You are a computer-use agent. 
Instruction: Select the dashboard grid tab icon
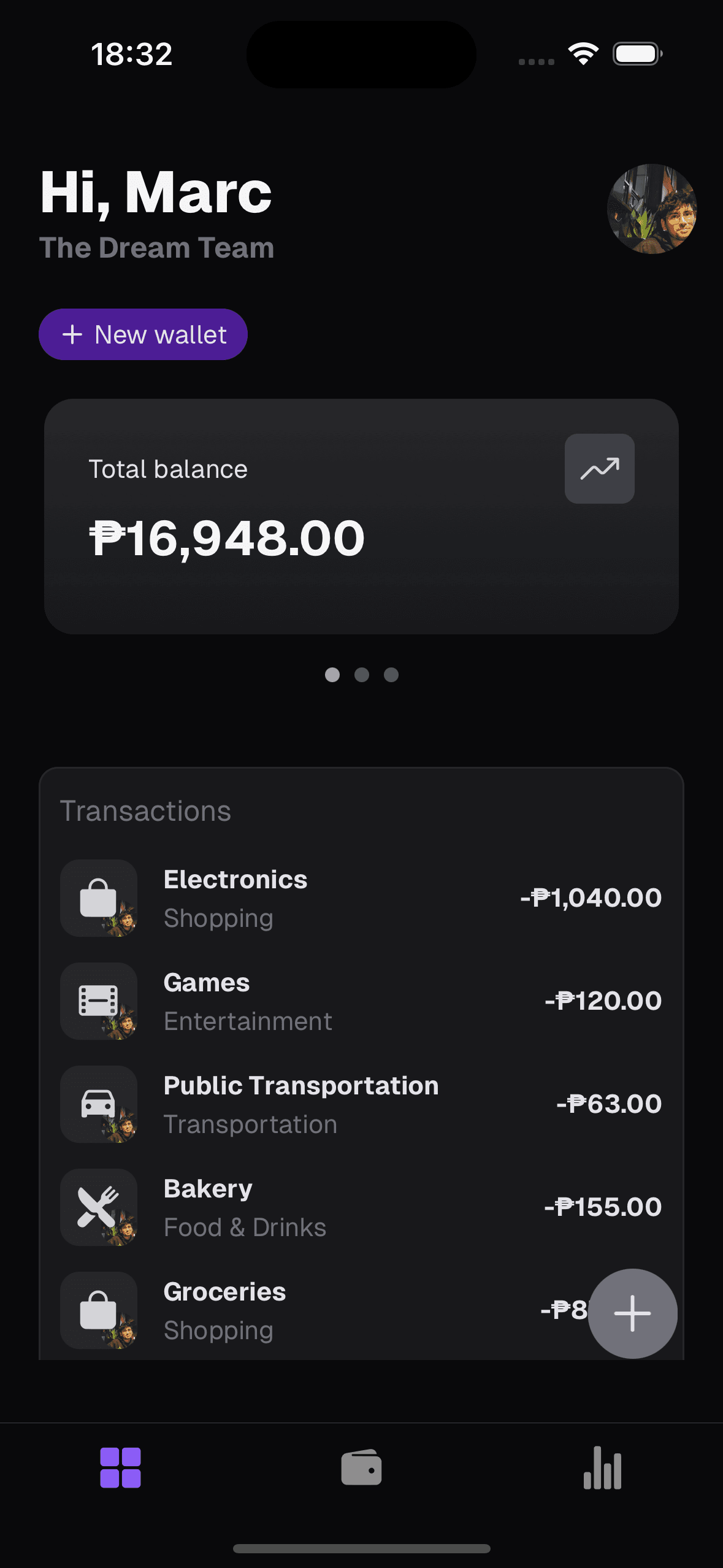120,1467
